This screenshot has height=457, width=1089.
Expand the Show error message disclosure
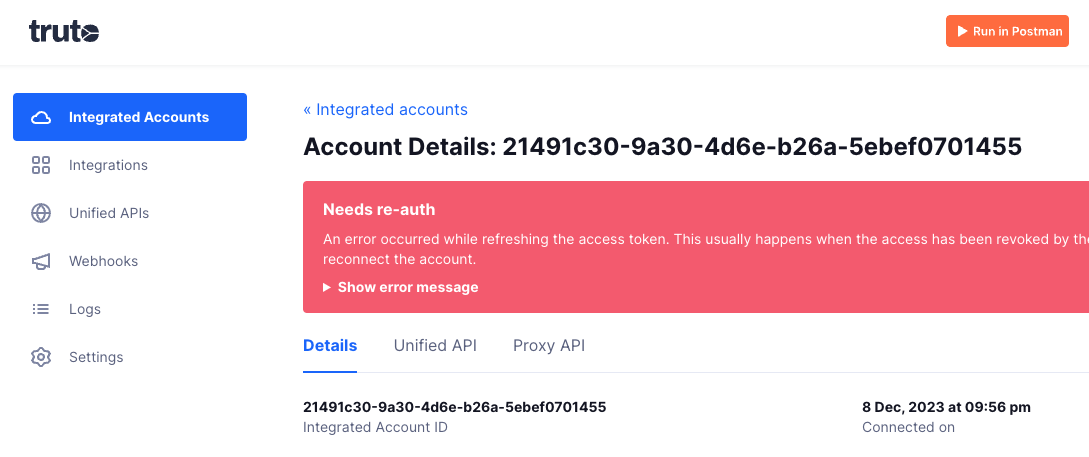[401, 287]
